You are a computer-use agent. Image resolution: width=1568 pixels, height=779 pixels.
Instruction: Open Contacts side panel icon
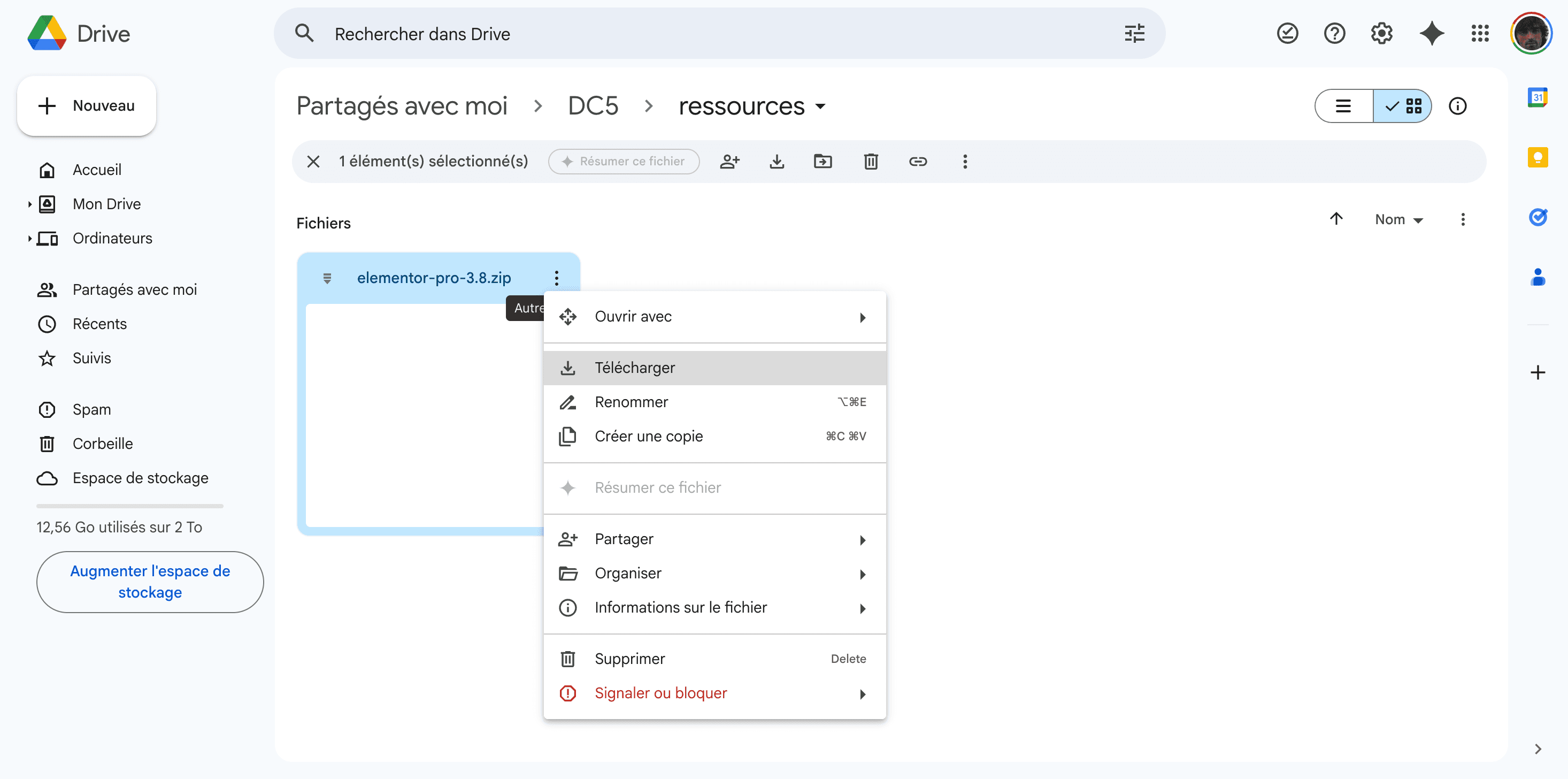[1538, 277]
